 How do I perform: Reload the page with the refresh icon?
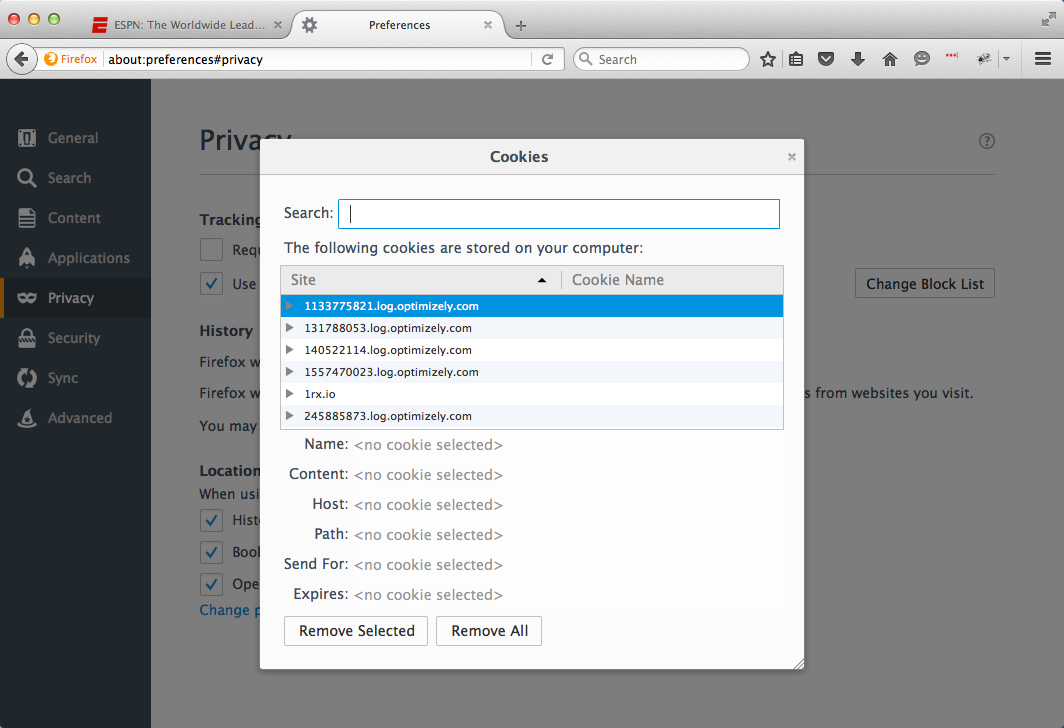click(x=548, y=59)
